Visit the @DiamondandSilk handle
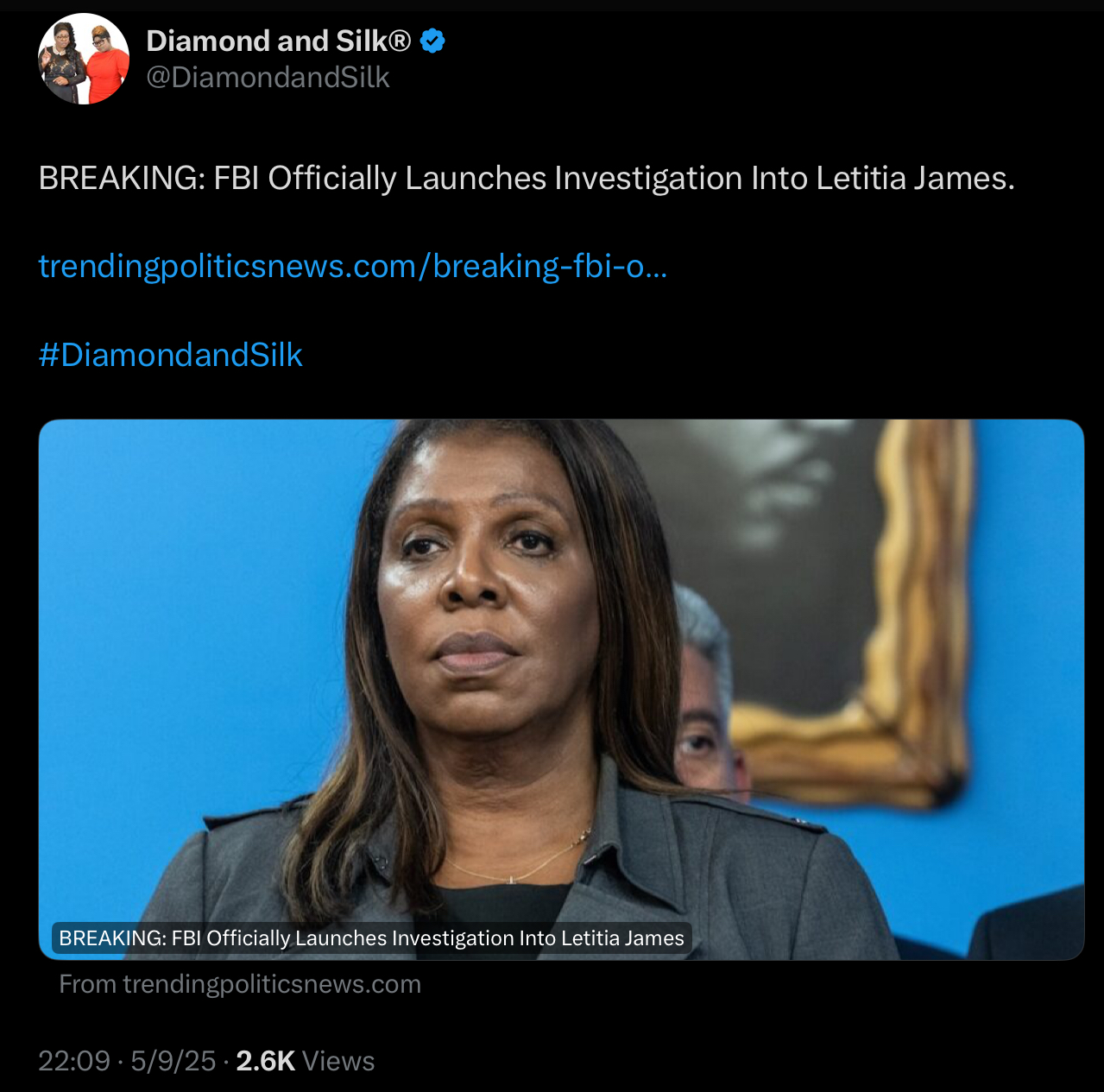Screen dimensions: 1104x1092 tap(268, 78)
